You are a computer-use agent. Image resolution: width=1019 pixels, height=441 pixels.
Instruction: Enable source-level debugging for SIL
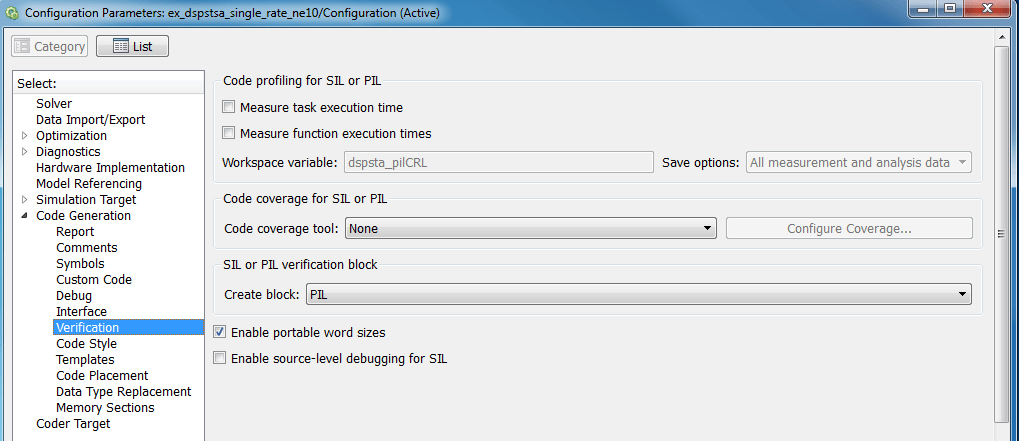pyautogui.click(x=220, y=358)
